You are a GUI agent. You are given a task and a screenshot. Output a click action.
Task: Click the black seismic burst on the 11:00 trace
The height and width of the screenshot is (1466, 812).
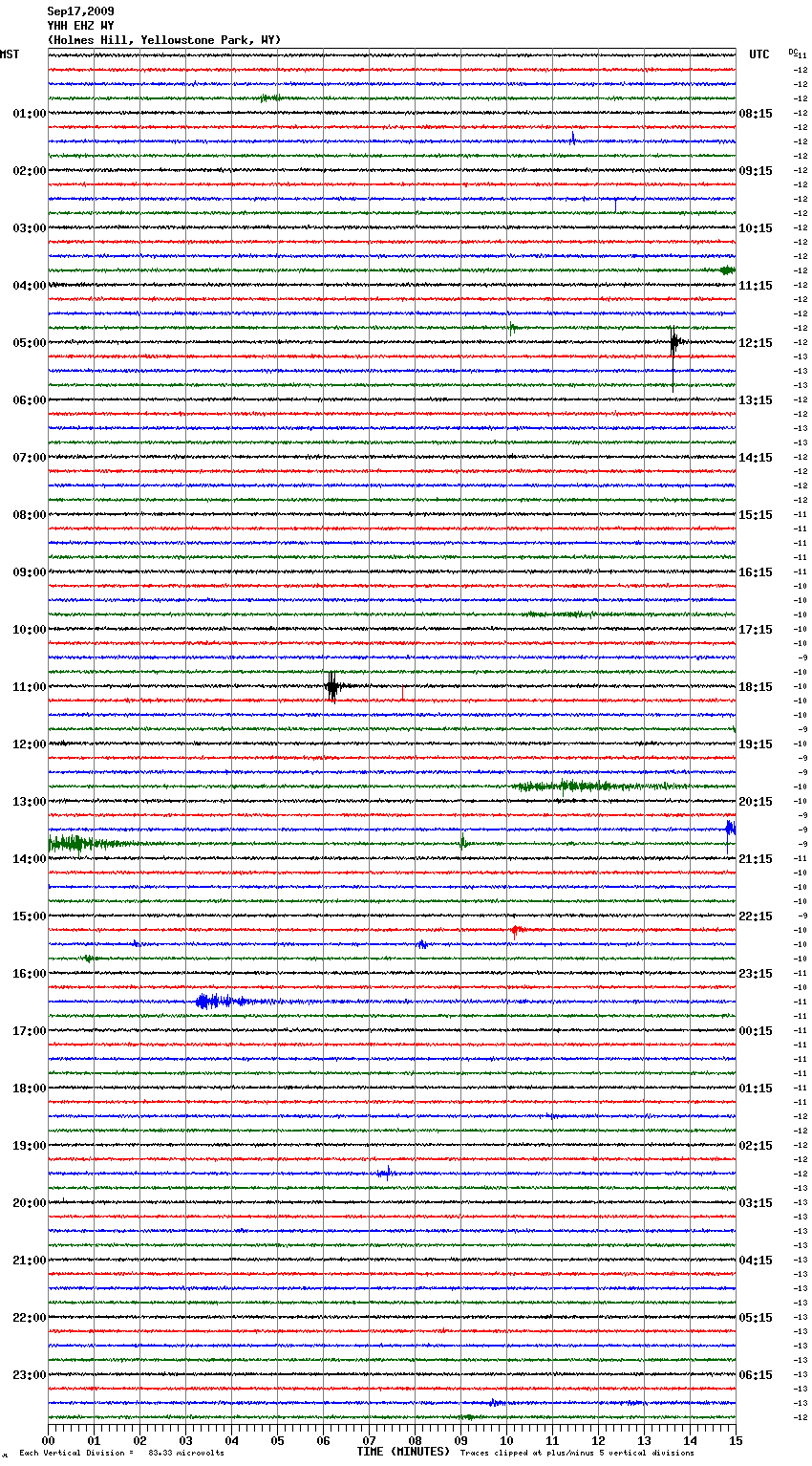[x=331, y=686]
